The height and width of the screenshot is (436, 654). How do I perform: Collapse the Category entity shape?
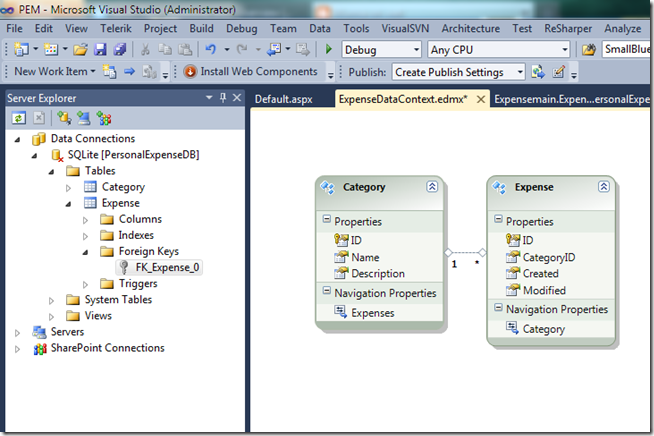click(x=432, y=186)
